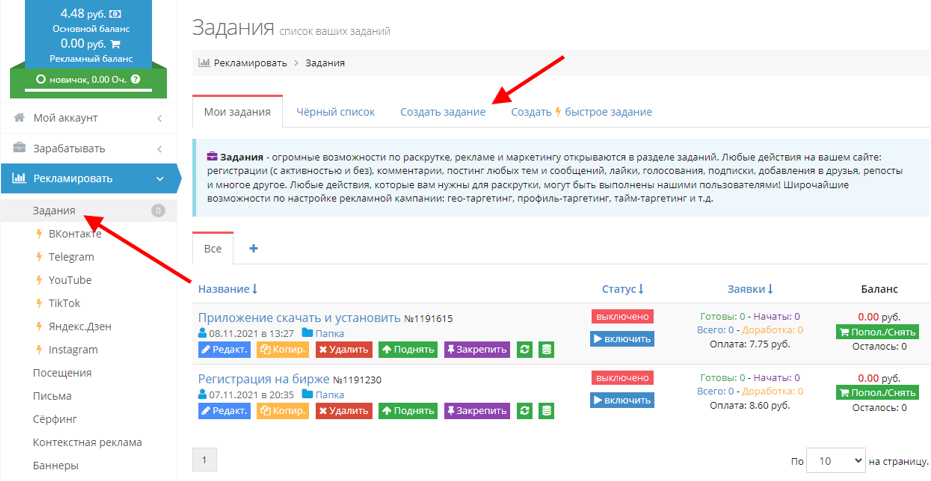Image resolution: width=931 pixels, height=481 pixels.
Task: Switch to the Мои задания tab
Action: tap(238, 112)
